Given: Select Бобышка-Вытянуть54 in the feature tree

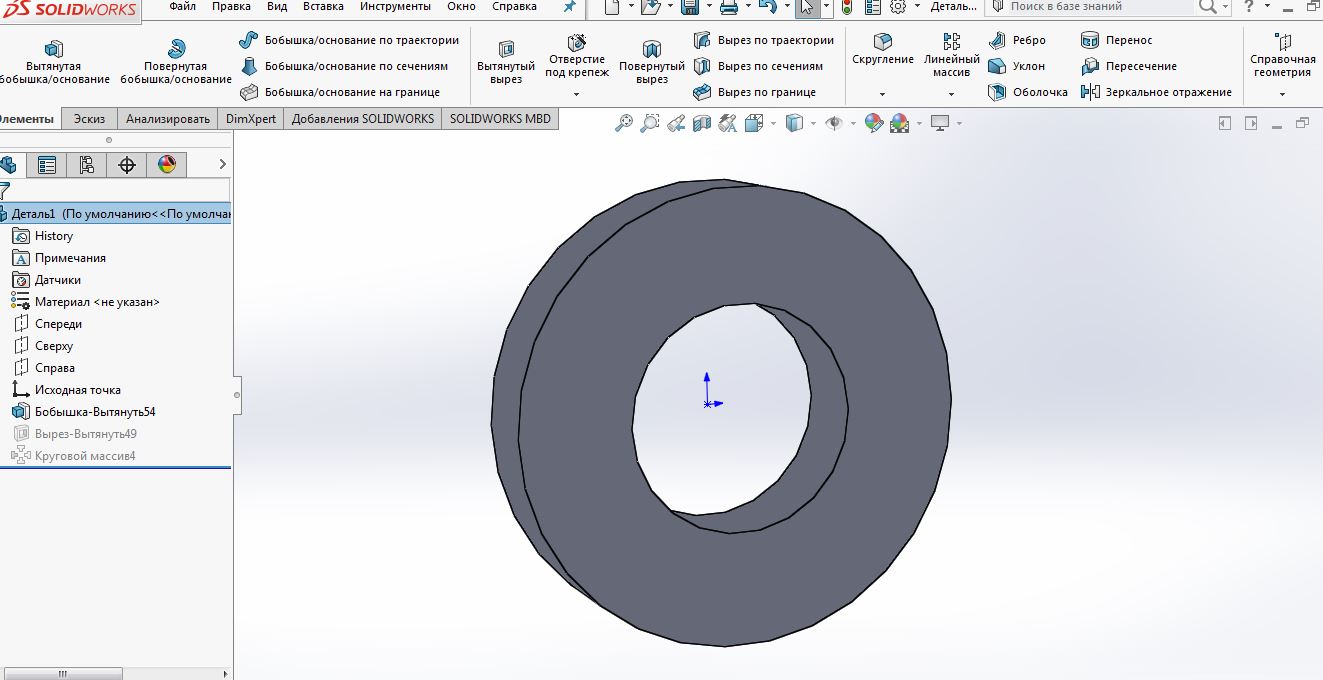Looking at the screenshot, I should coord(94,412).
